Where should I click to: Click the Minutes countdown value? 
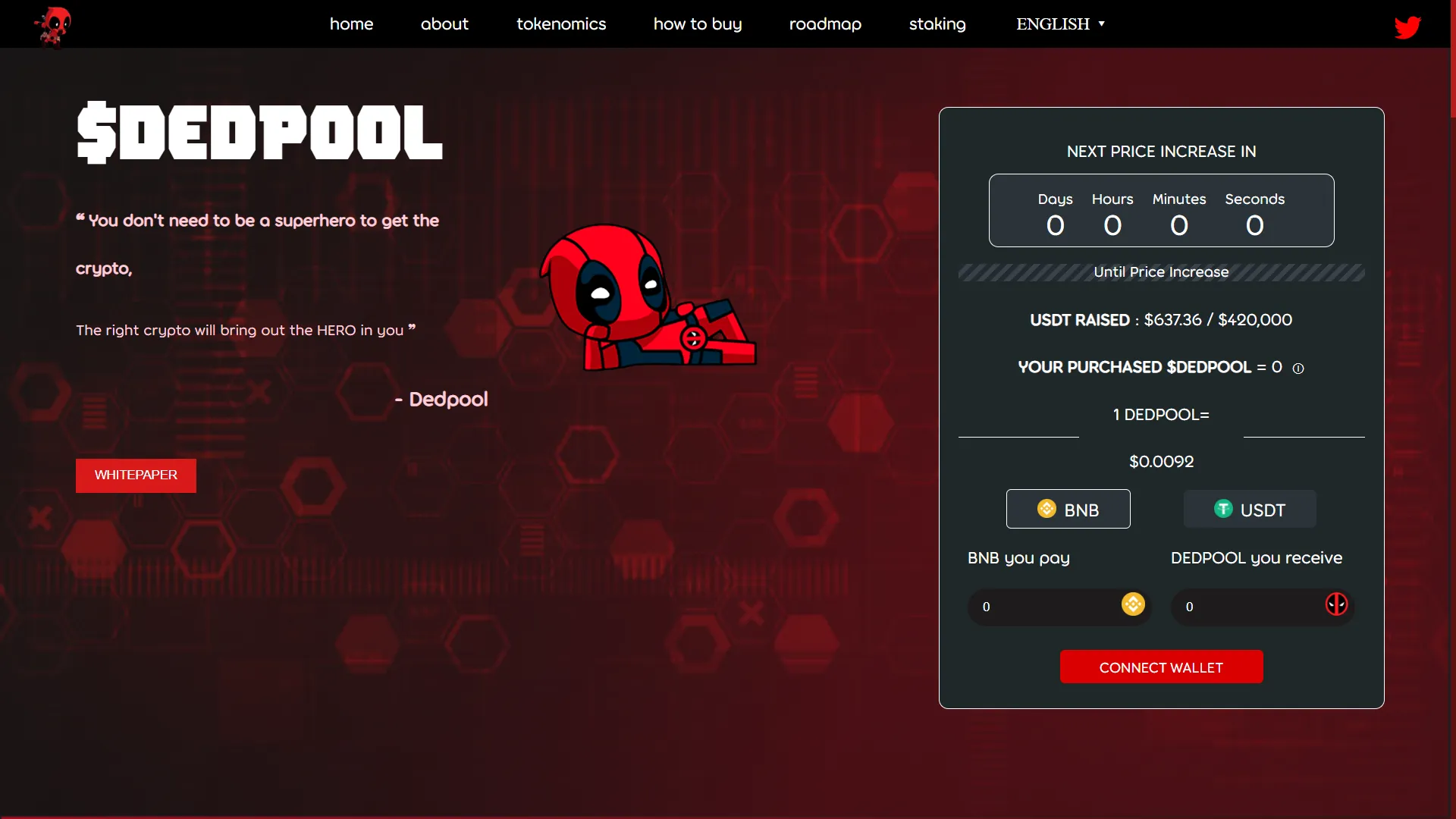[x=1179, y=226]
